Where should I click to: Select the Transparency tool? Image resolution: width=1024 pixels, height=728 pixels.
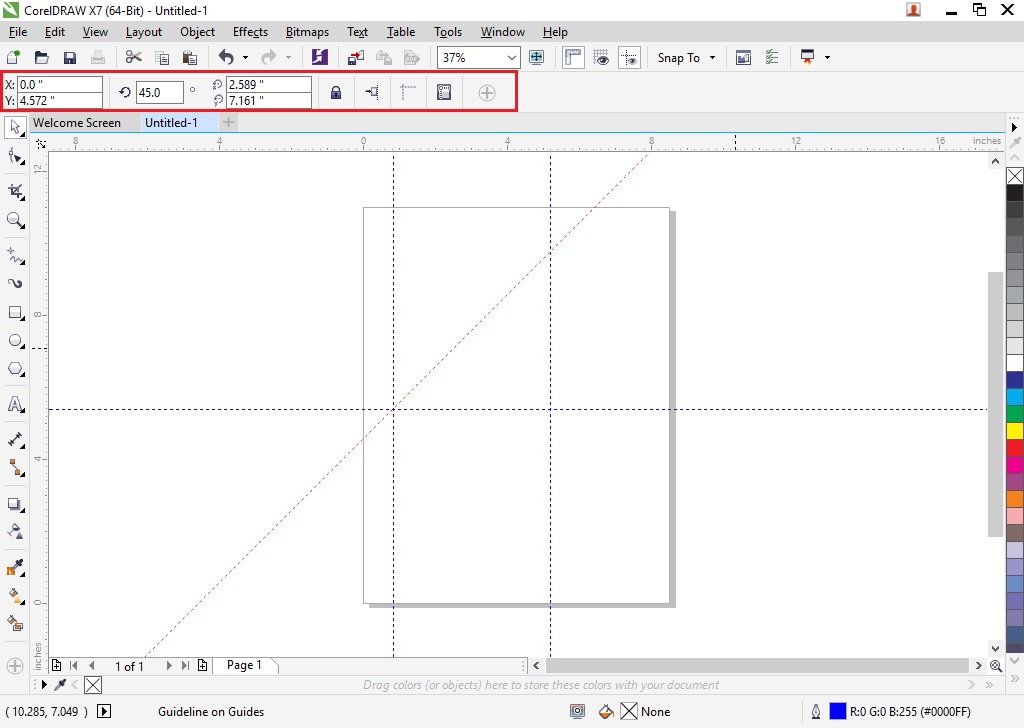click(x=15, y=531)
